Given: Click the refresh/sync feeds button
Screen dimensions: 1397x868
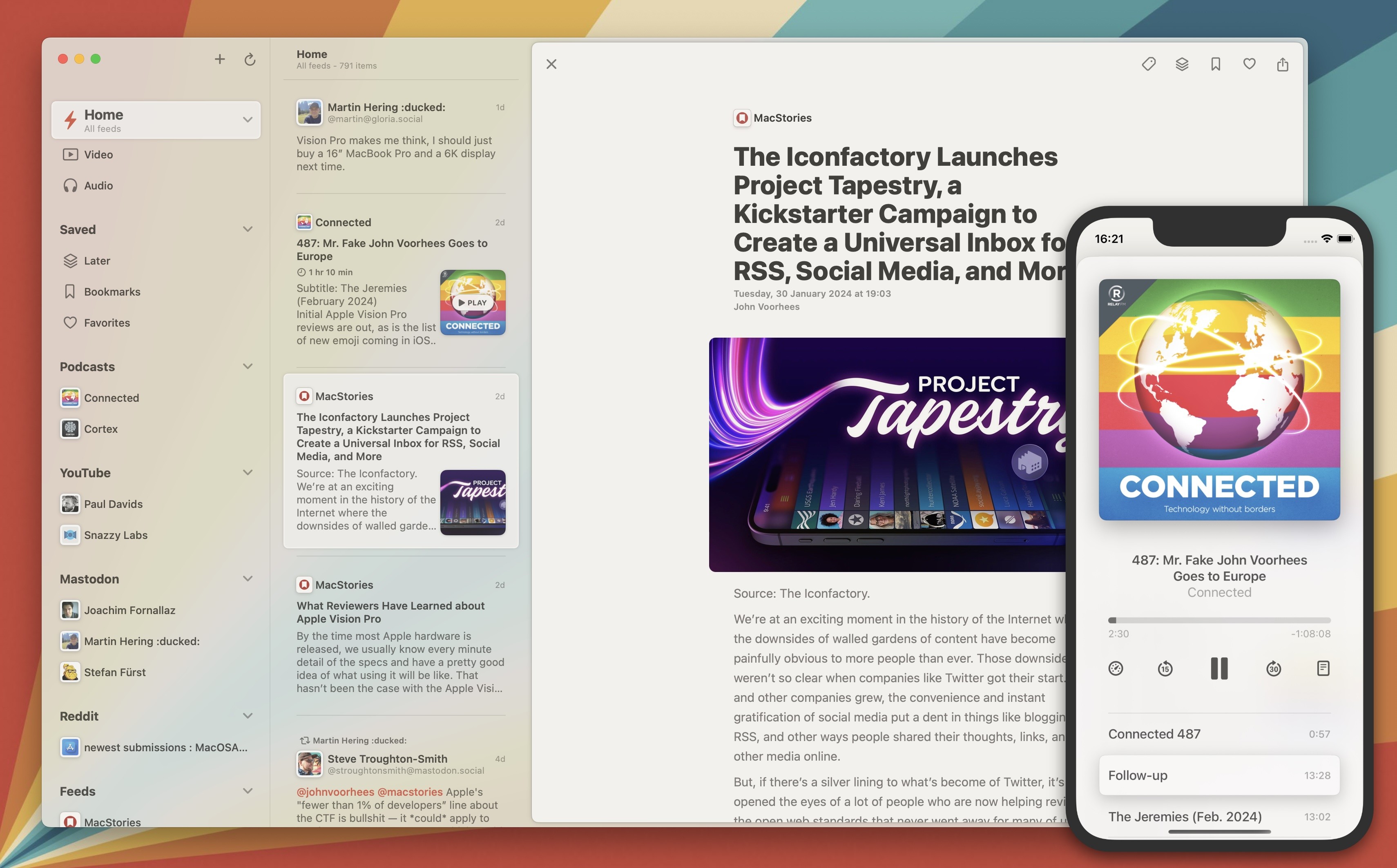Looking at the screenshot, I should click(250, 58).
